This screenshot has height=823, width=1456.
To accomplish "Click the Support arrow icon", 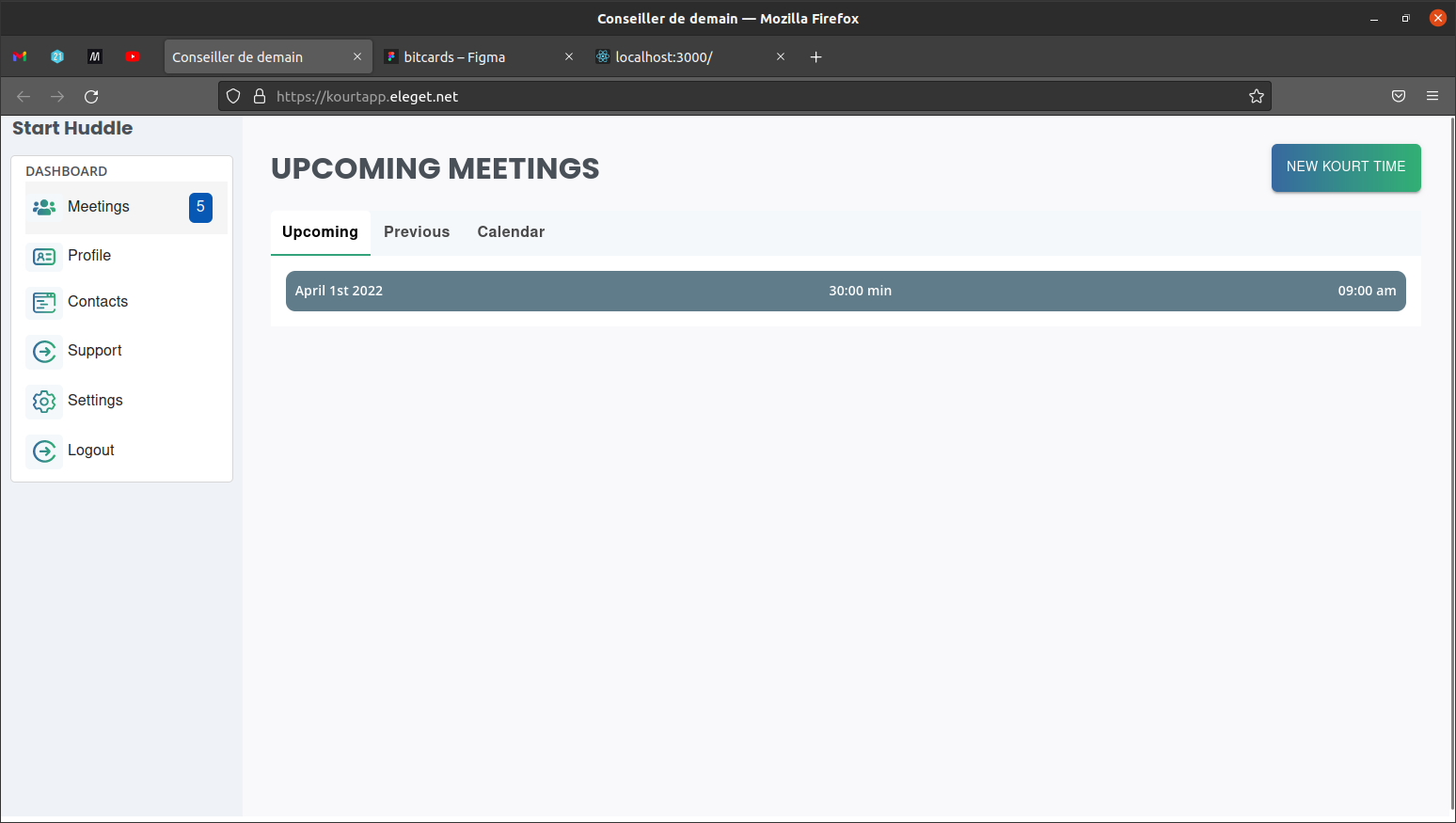I will (x=44, y=351).
